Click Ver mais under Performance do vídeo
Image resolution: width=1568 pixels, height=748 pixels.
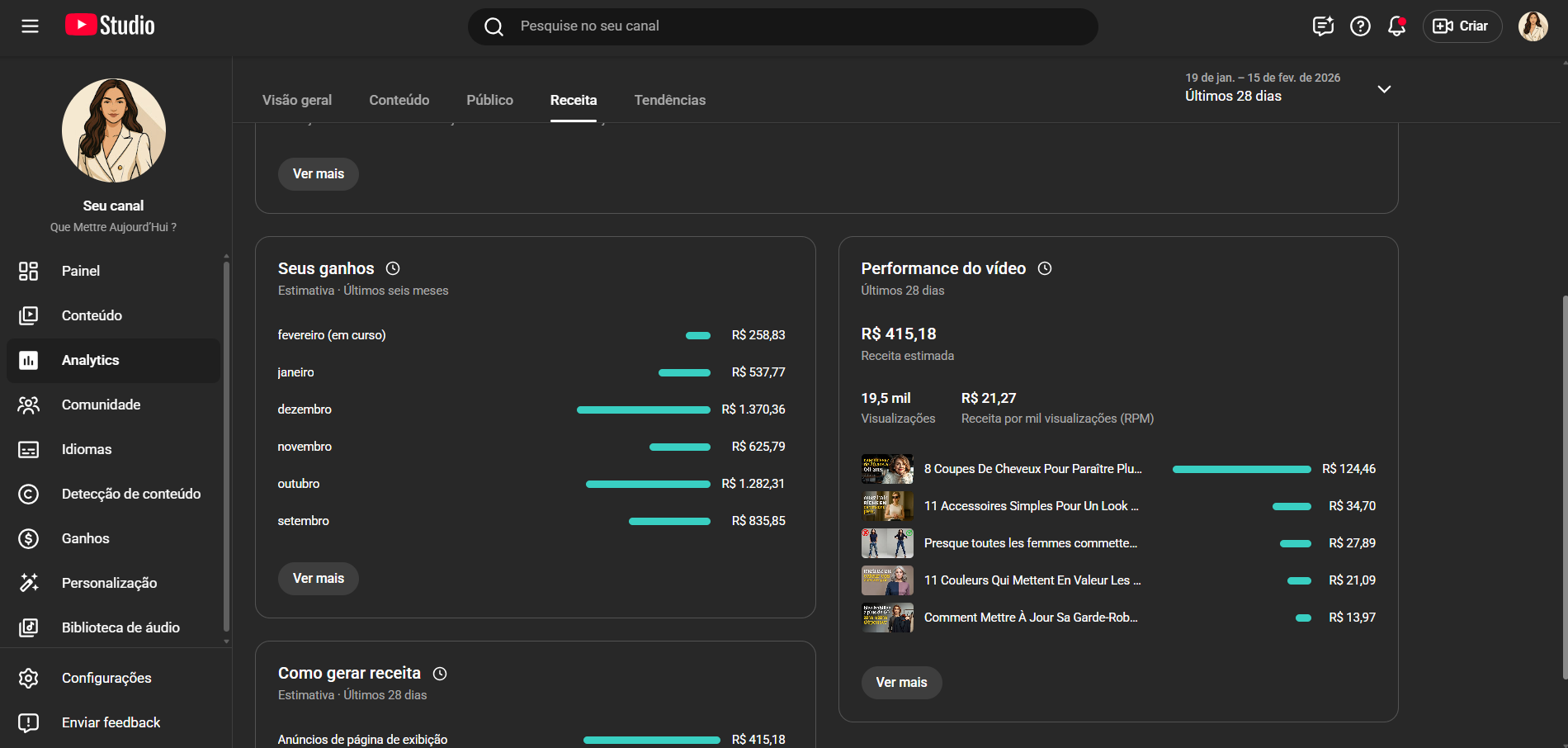[901, 683]
